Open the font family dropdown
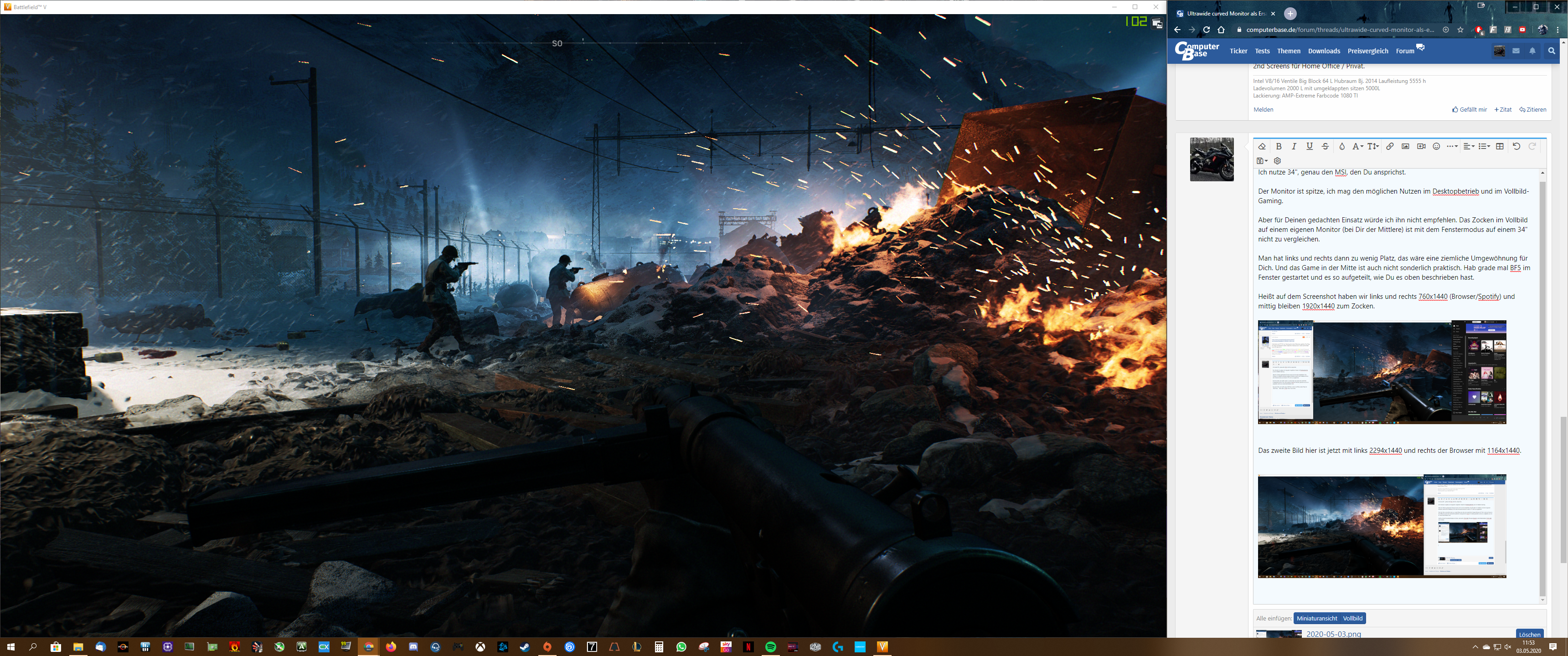Viewport: 1568px width, 656px height. point(1357,146)
